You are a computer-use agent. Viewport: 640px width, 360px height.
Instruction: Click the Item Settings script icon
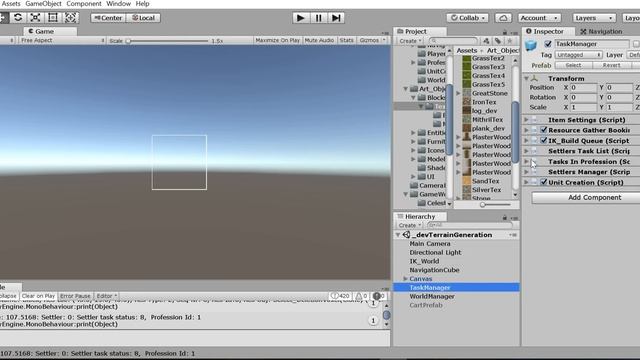click(534, 120)
